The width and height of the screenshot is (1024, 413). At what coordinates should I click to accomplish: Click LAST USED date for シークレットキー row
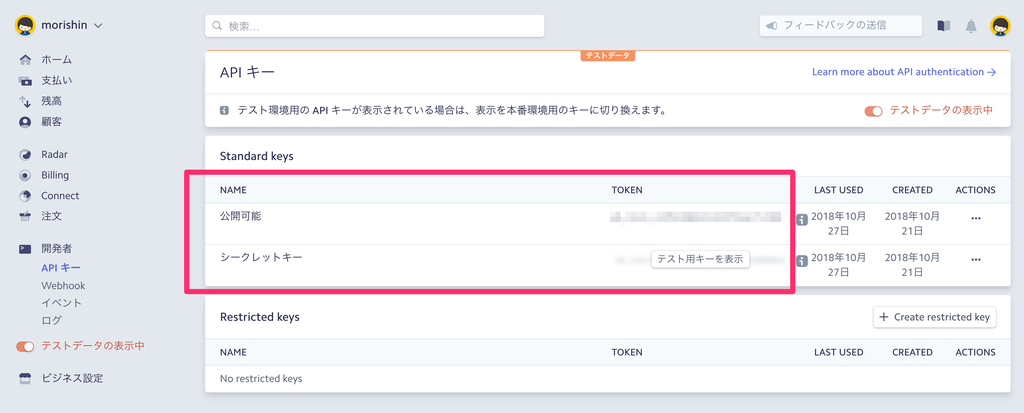click(x=839, y=264)
